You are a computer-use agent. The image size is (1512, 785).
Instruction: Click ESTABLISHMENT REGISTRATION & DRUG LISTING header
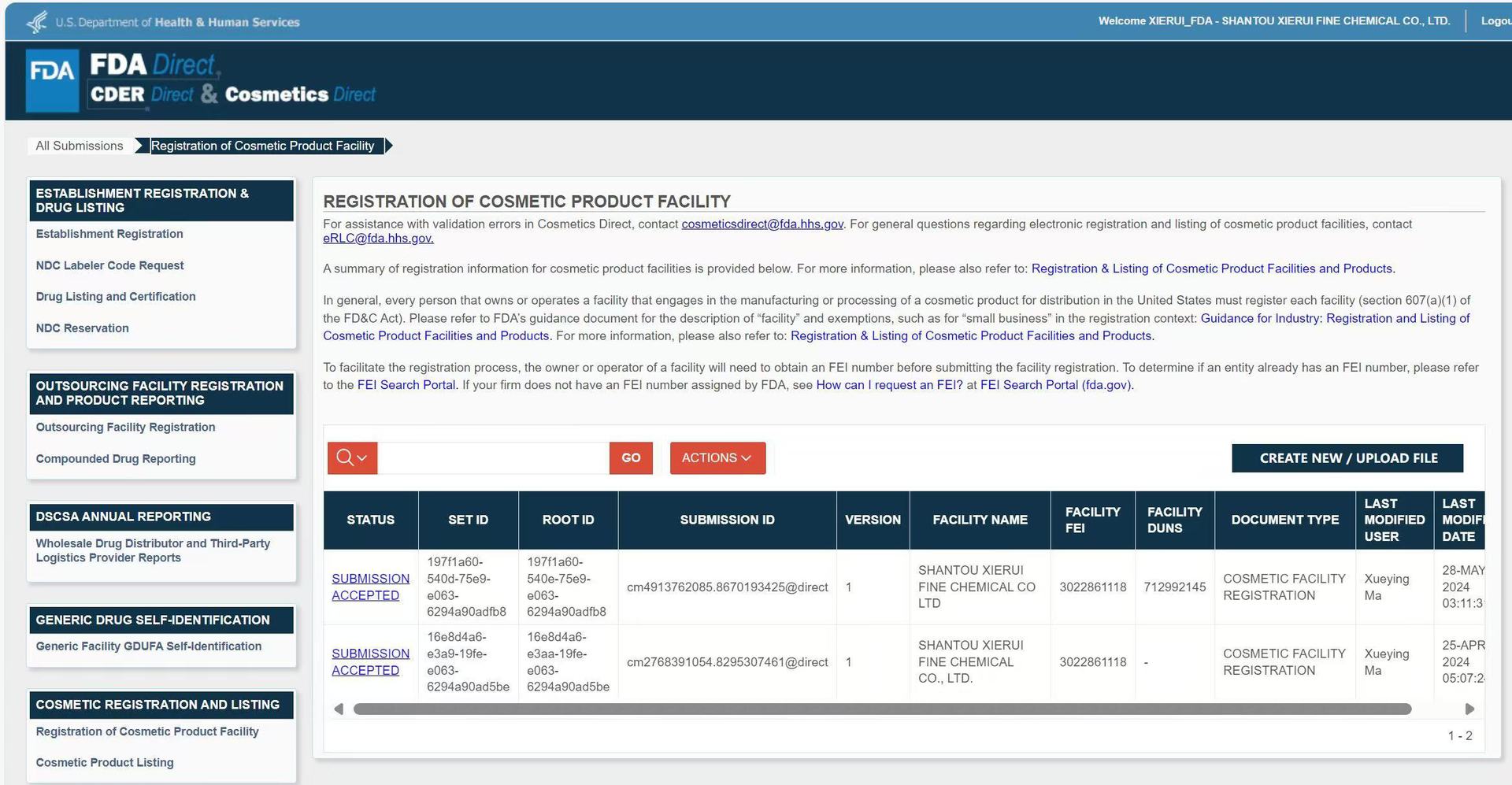coord(161,200)
